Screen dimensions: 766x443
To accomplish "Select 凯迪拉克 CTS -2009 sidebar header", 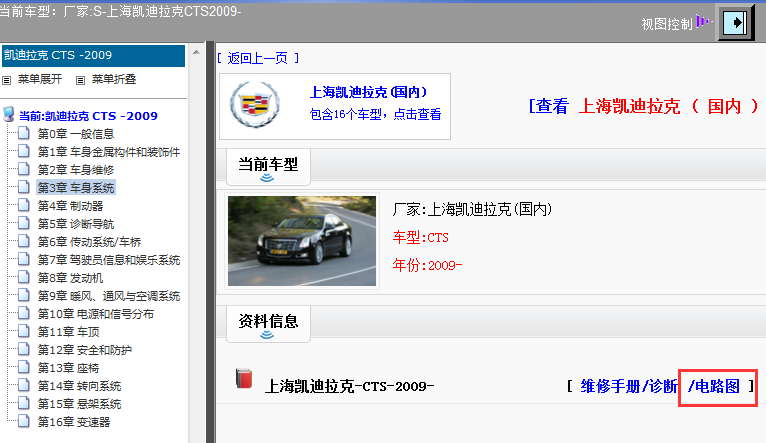I will pos(93,55).
